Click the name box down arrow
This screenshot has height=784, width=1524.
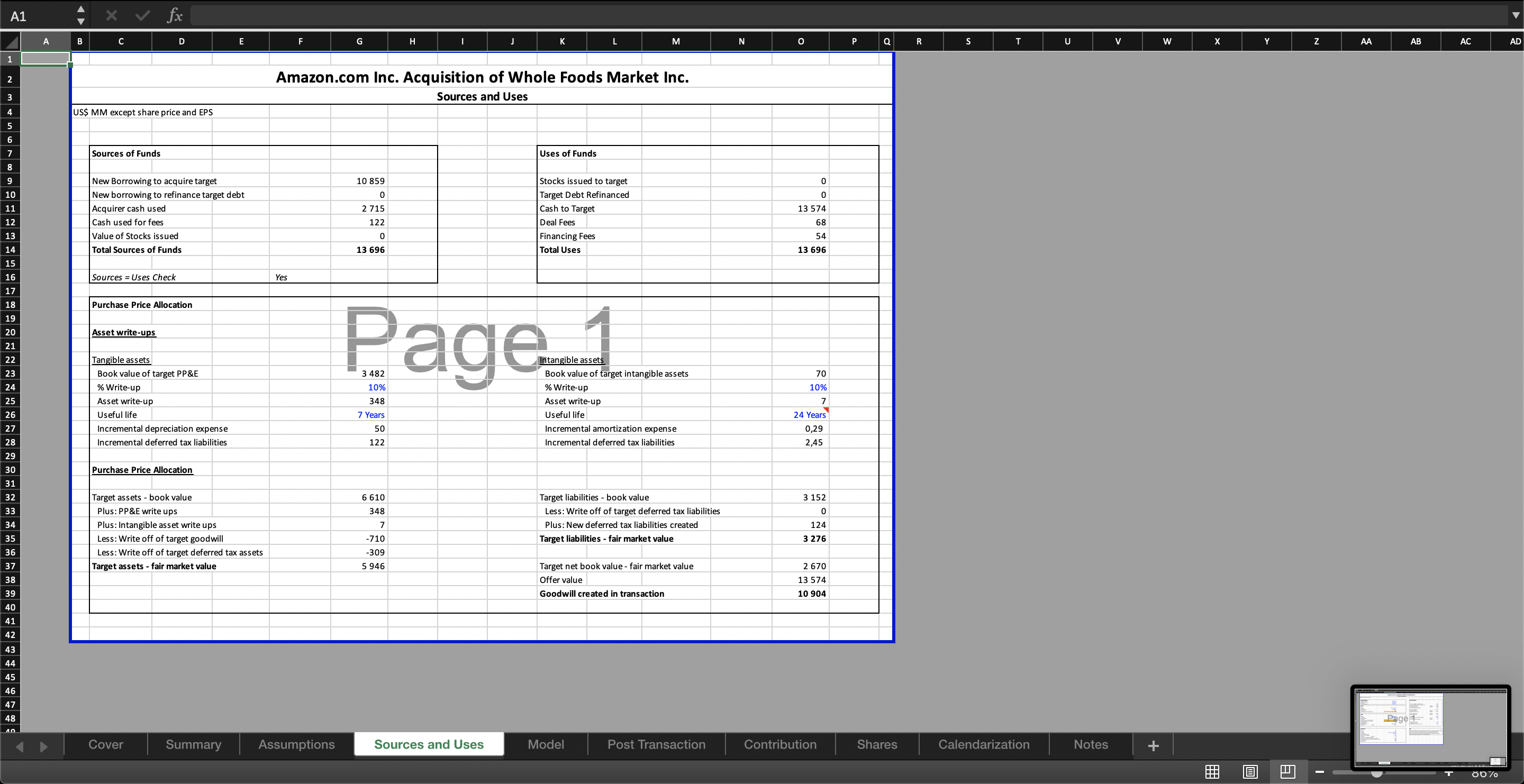pyautogui.click(x=81, y=21)
